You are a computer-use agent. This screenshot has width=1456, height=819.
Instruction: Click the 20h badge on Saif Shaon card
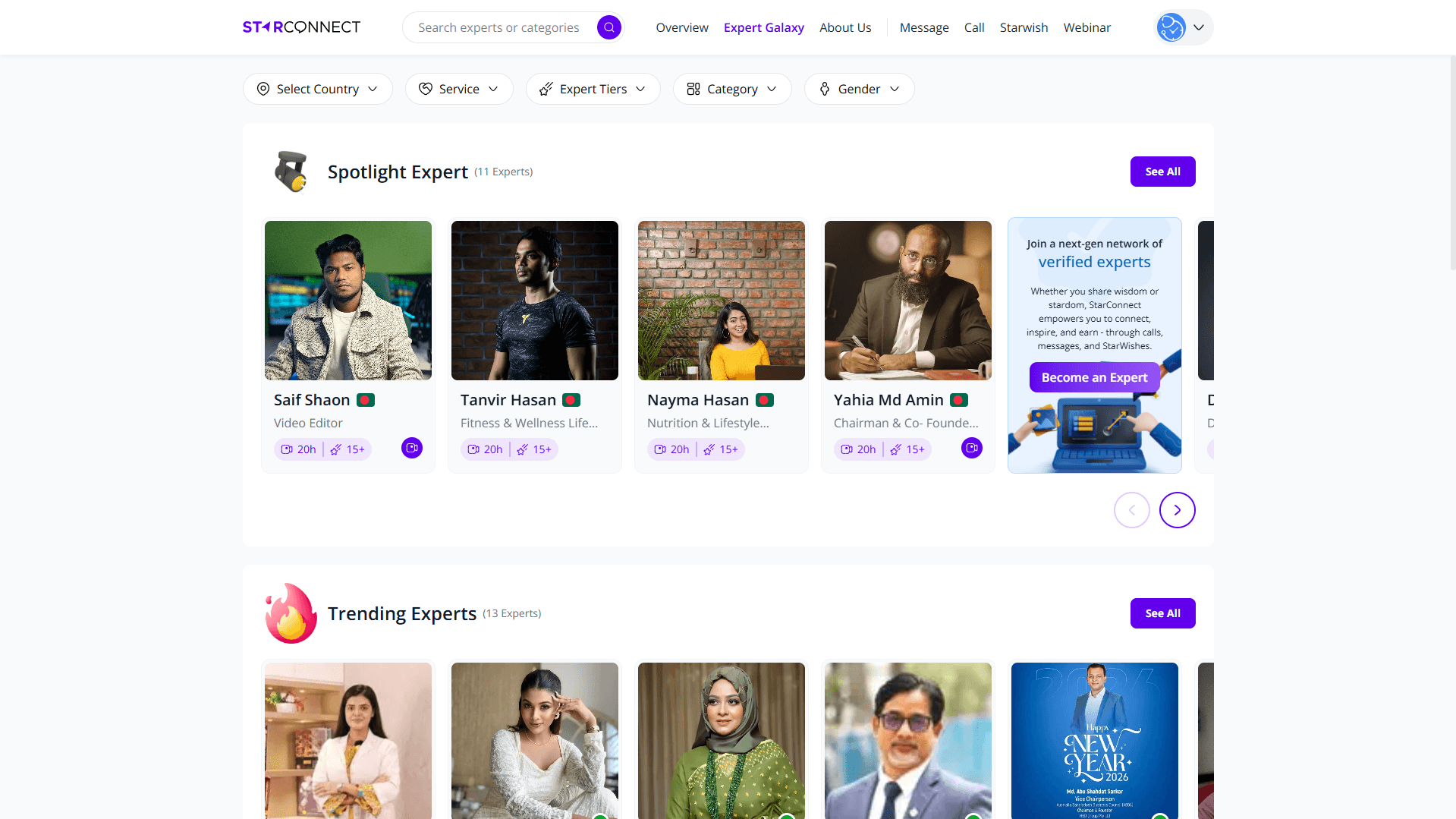coord(299,449)
